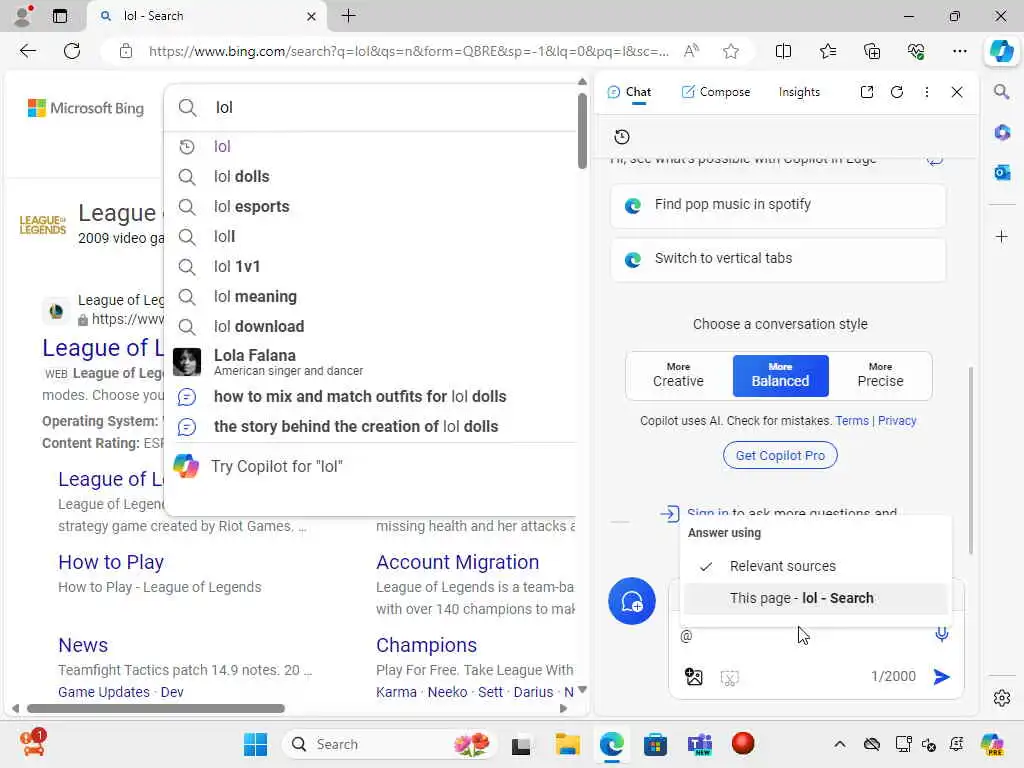This screenshot has height=768, width=1024.
Task: Add this page to favorites star
Action: point(731,51)
